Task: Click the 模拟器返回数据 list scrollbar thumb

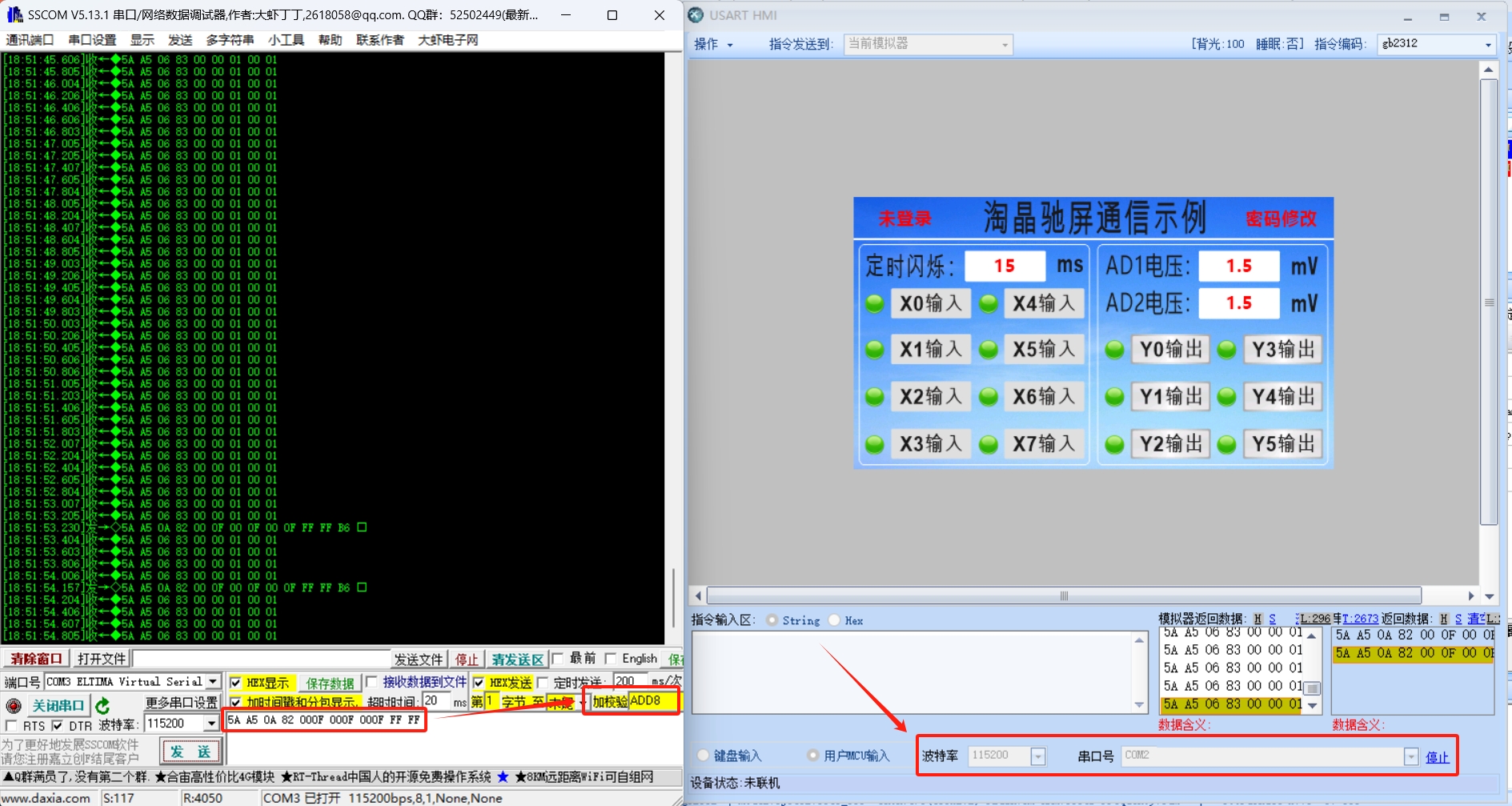Action: [x=1312, y=688]
